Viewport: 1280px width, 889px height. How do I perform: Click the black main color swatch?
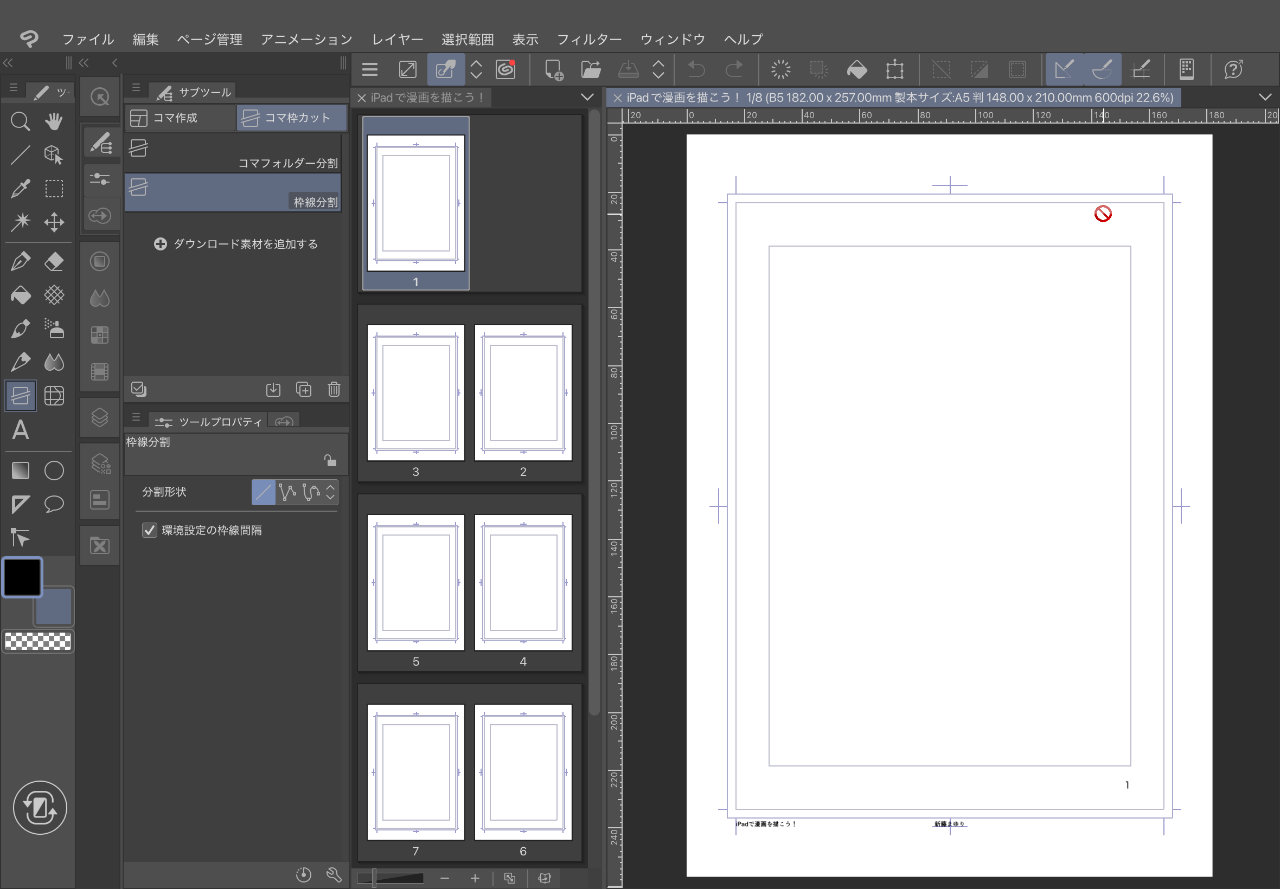22,577
